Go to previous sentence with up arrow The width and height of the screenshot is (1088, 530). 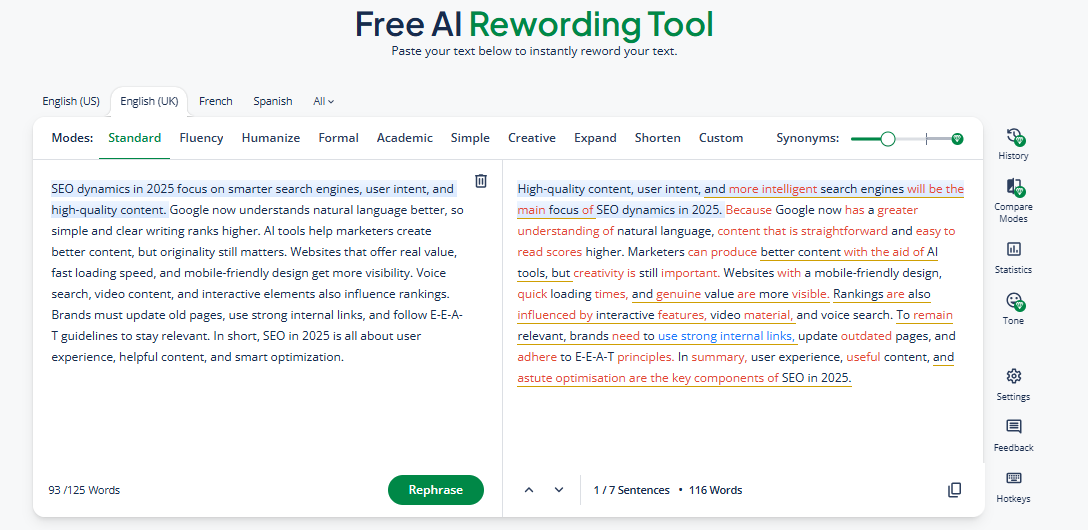point(529,490)
